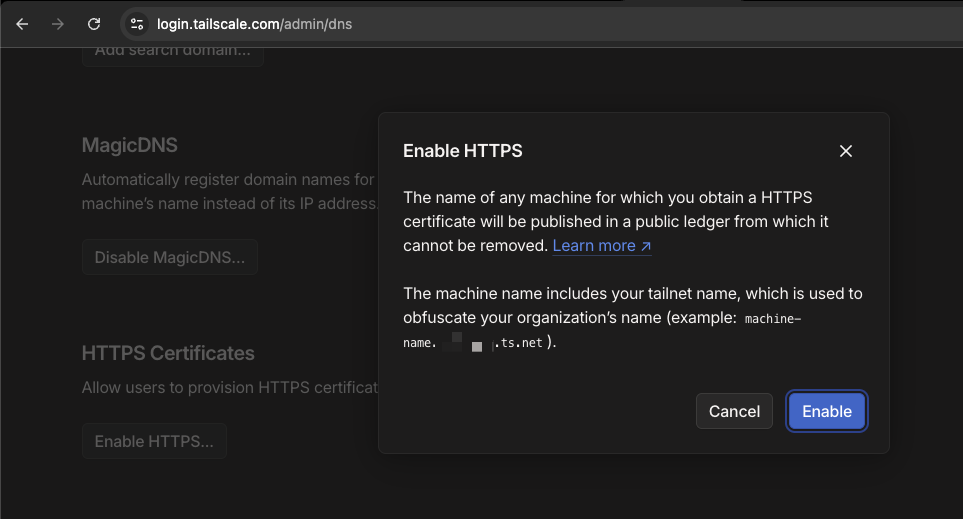
Task: Click the browser forward arrow
Action: (x=58, y=24)
